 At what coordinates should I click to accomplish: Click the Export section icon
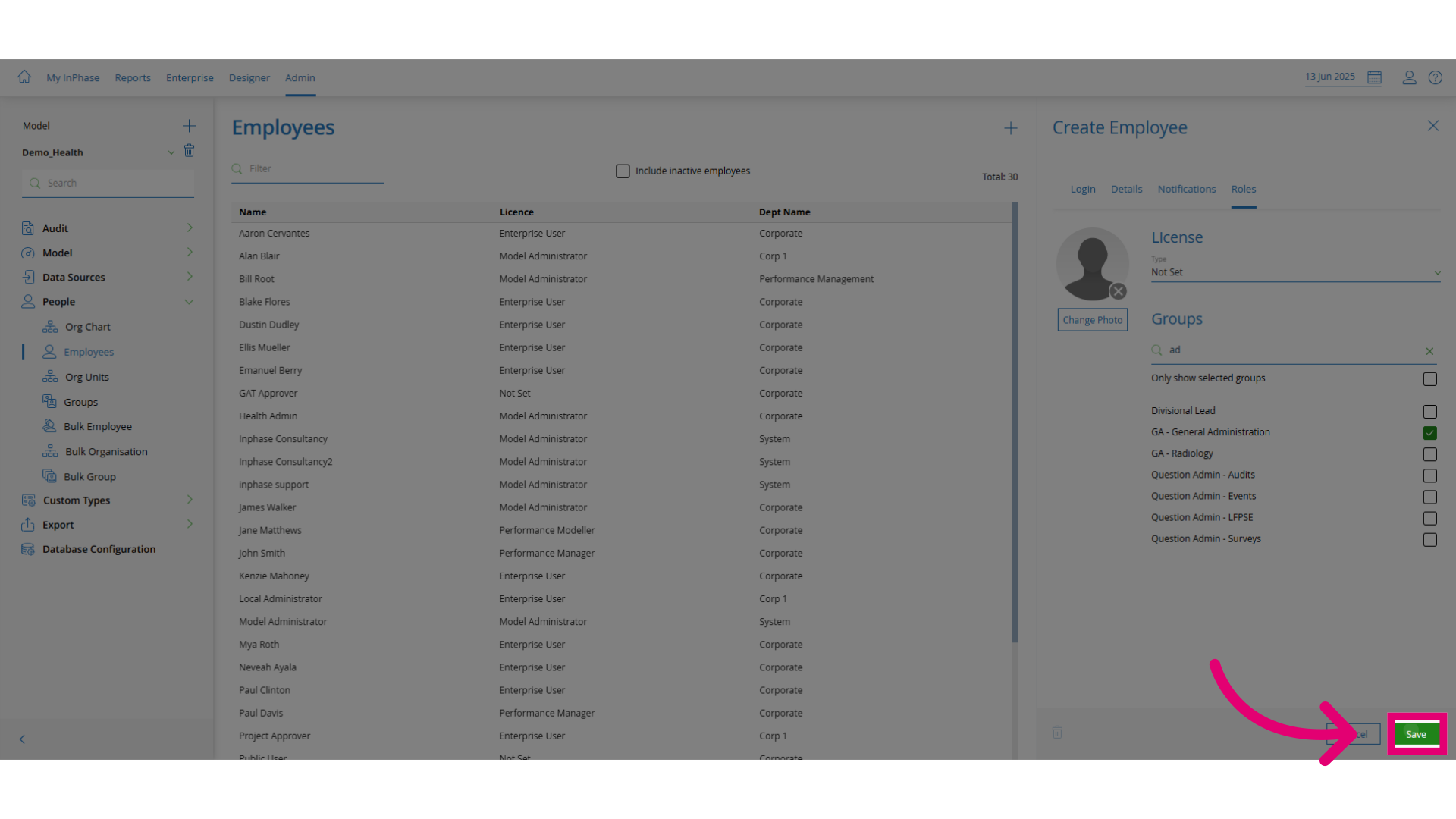click(28, 525)
